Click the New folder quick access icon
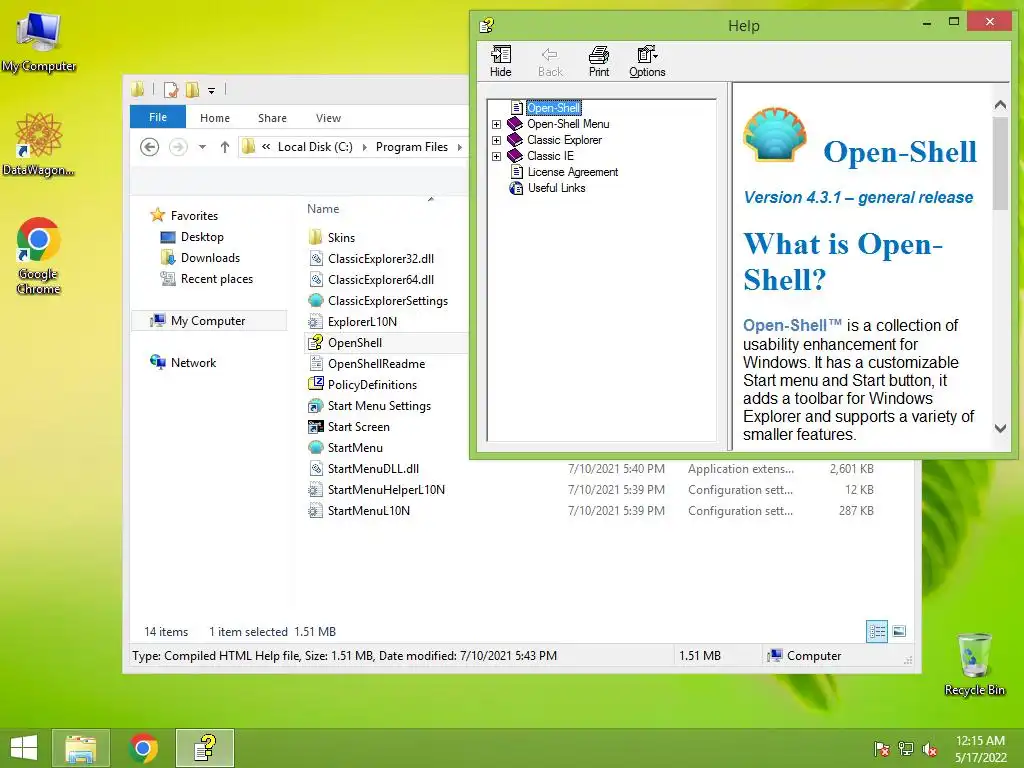This screenshot has height=768, width=1024. [192, 89]
